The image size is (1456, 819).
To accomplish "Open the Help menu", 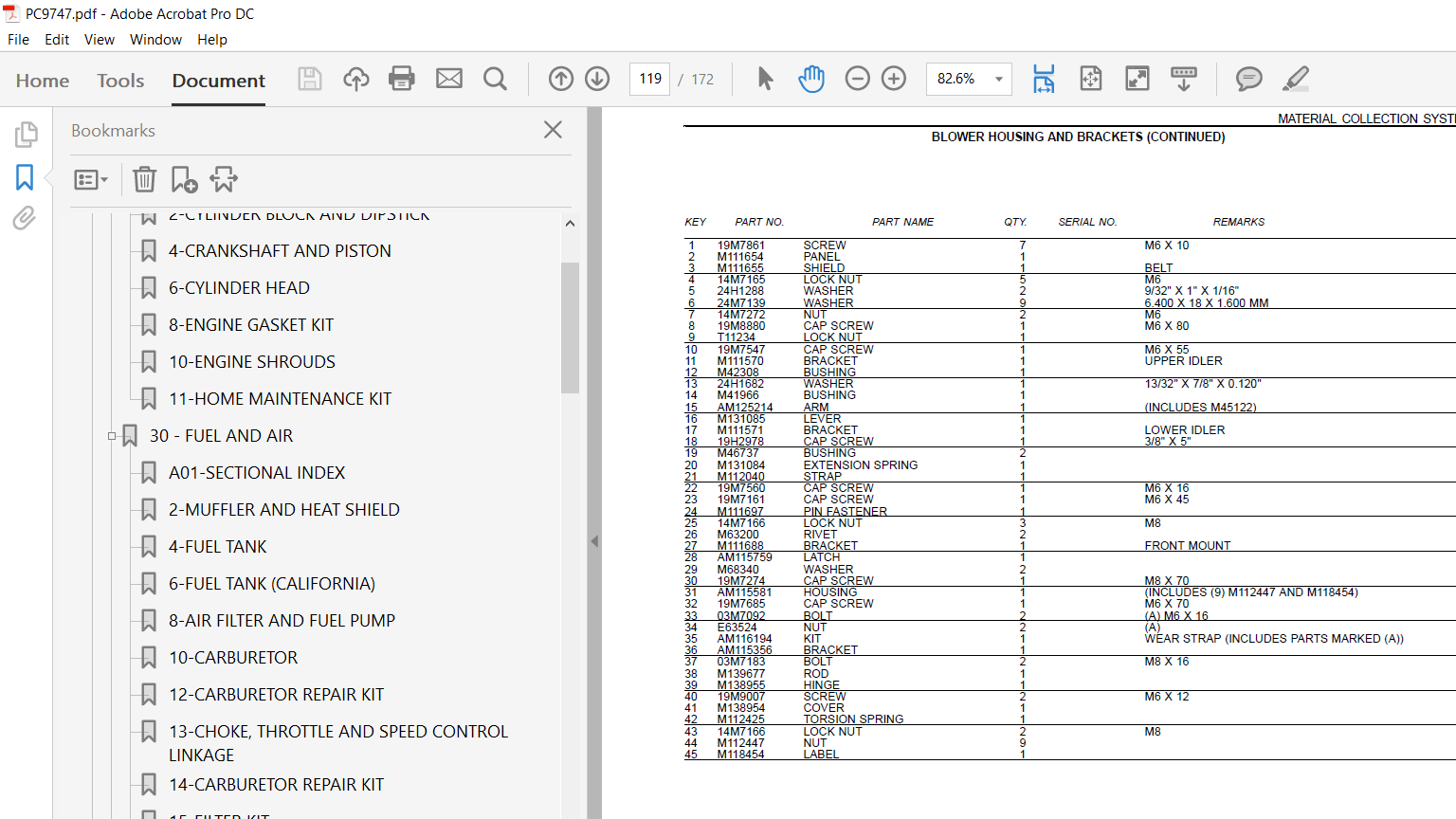I will 212,40.
